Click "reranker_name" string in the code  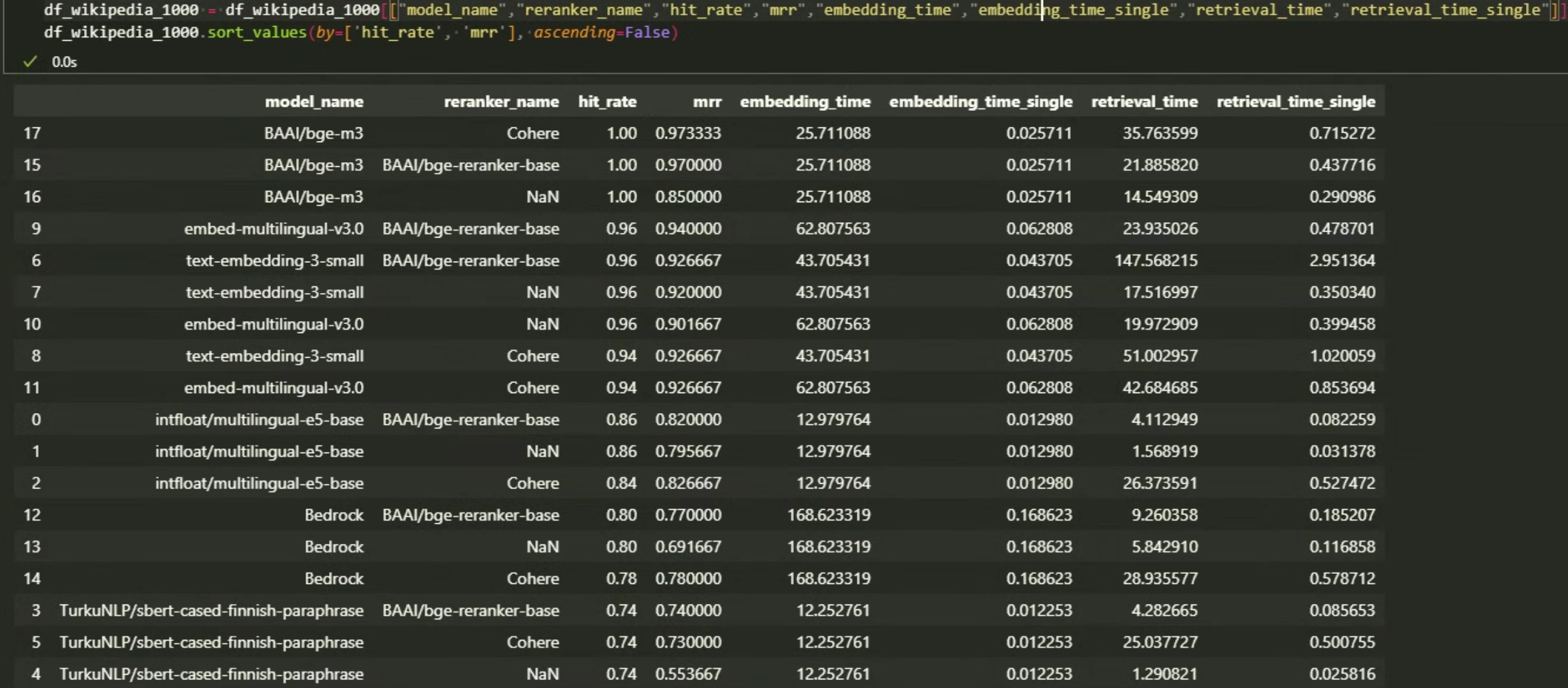click(x=583, y=10)
